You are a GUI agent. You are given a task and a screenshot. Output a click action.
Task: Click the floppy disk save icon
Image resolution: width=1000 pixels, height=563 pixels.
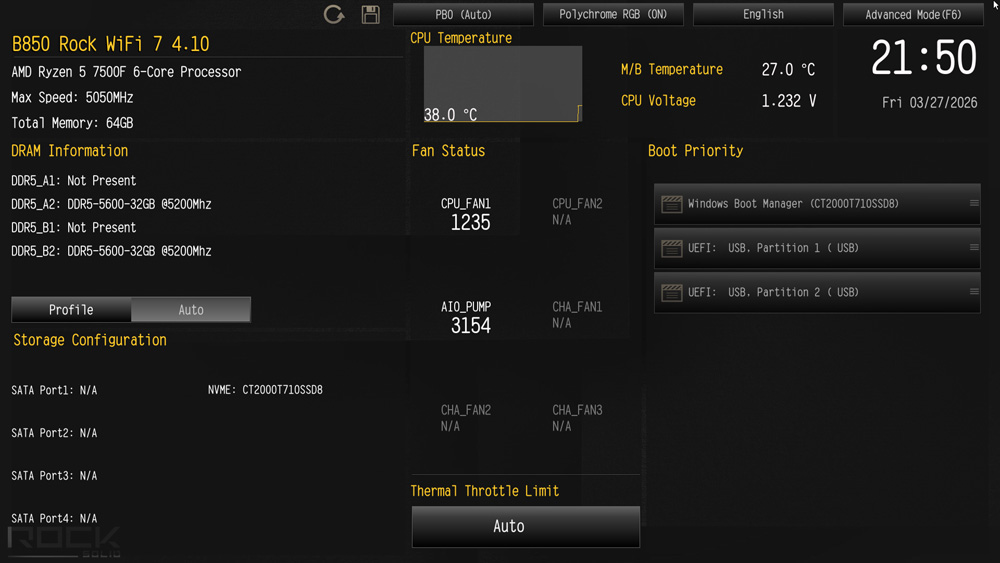coord(370,15)
